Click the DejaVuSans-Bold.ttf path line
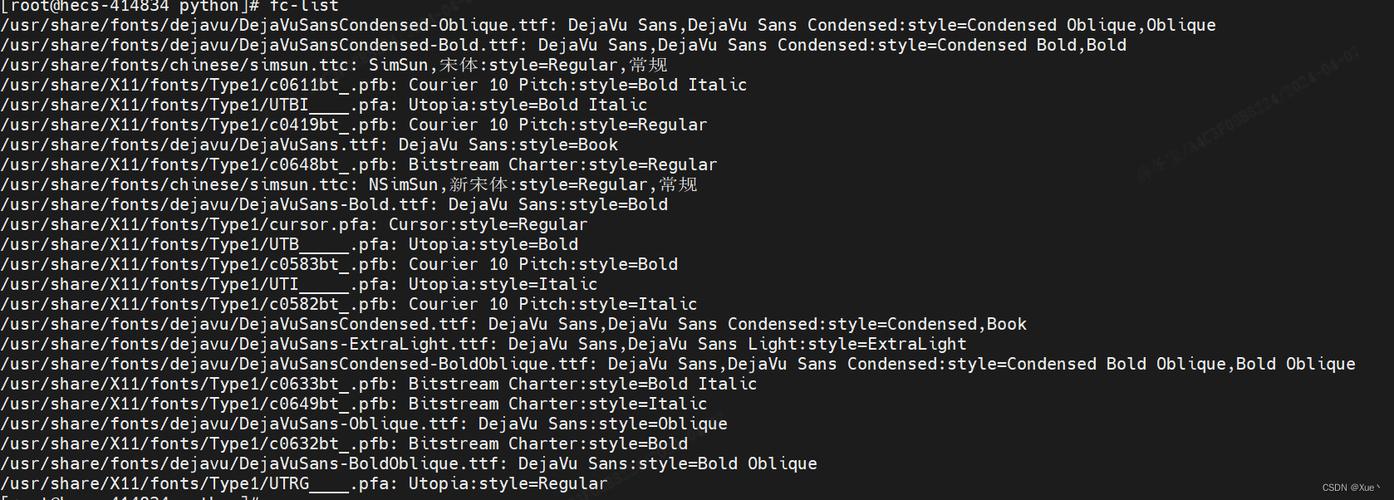The image size is (1394, 500). pos(334,205)
